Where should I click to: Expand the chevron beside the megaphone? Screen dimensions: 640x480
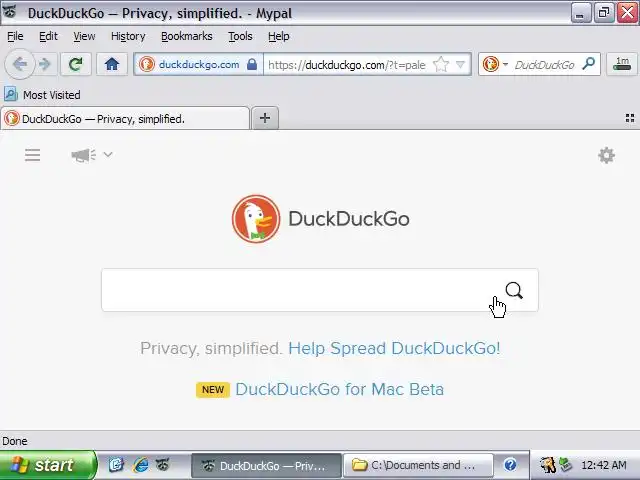(x=108, y=154)
